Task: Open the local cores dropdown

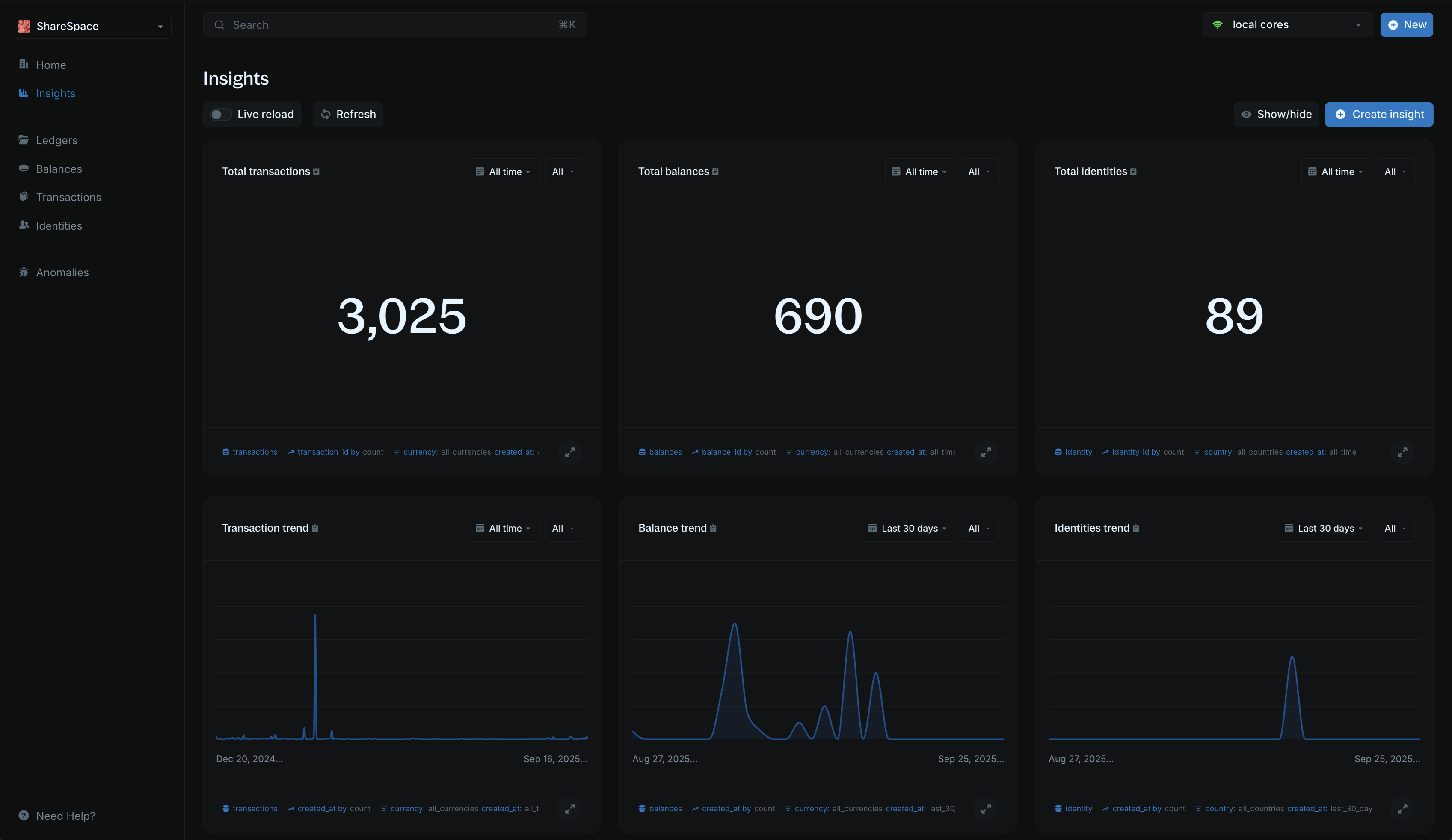Action: coord(1358,25)
